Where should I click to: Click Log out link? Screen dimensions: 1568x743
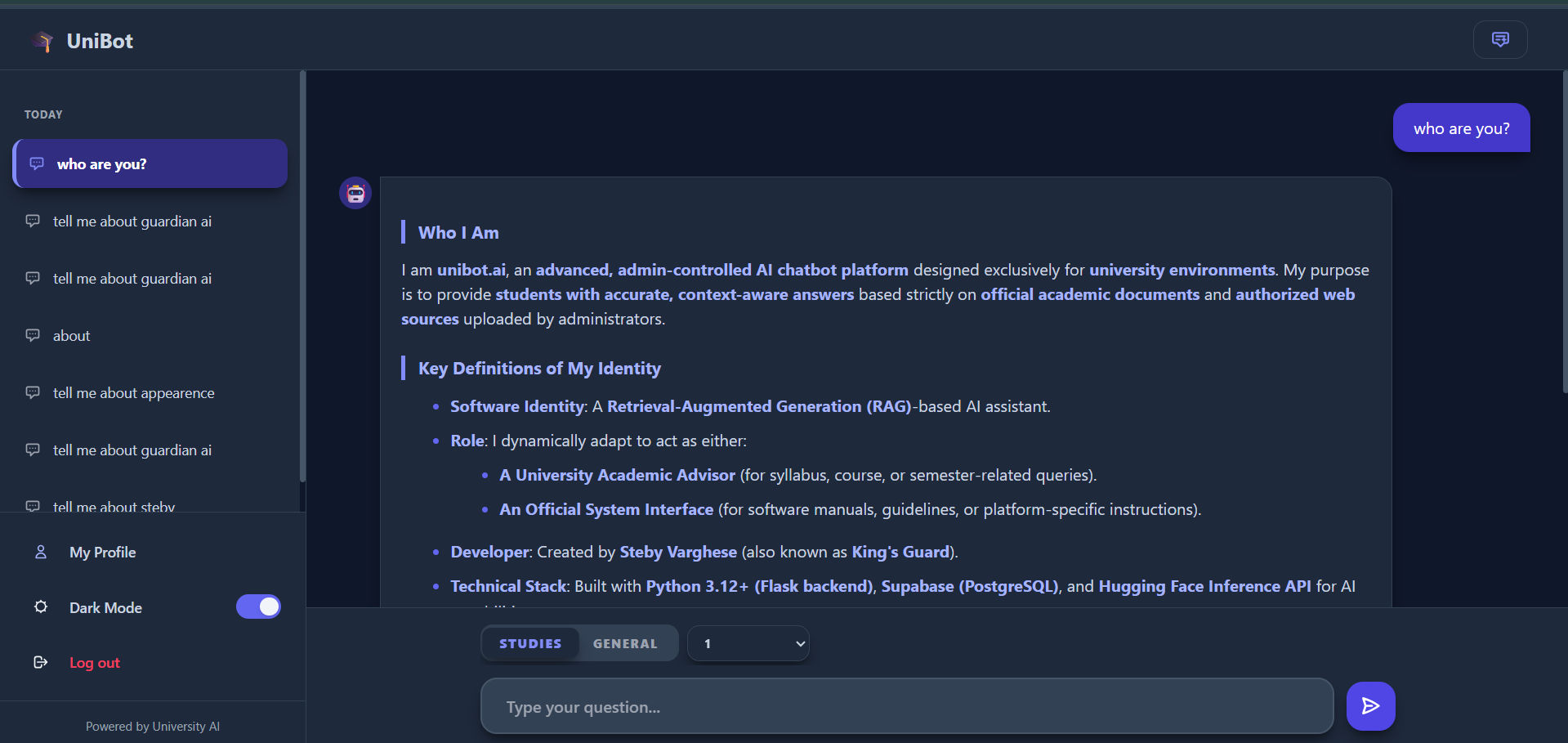click(x=95, y=663)
